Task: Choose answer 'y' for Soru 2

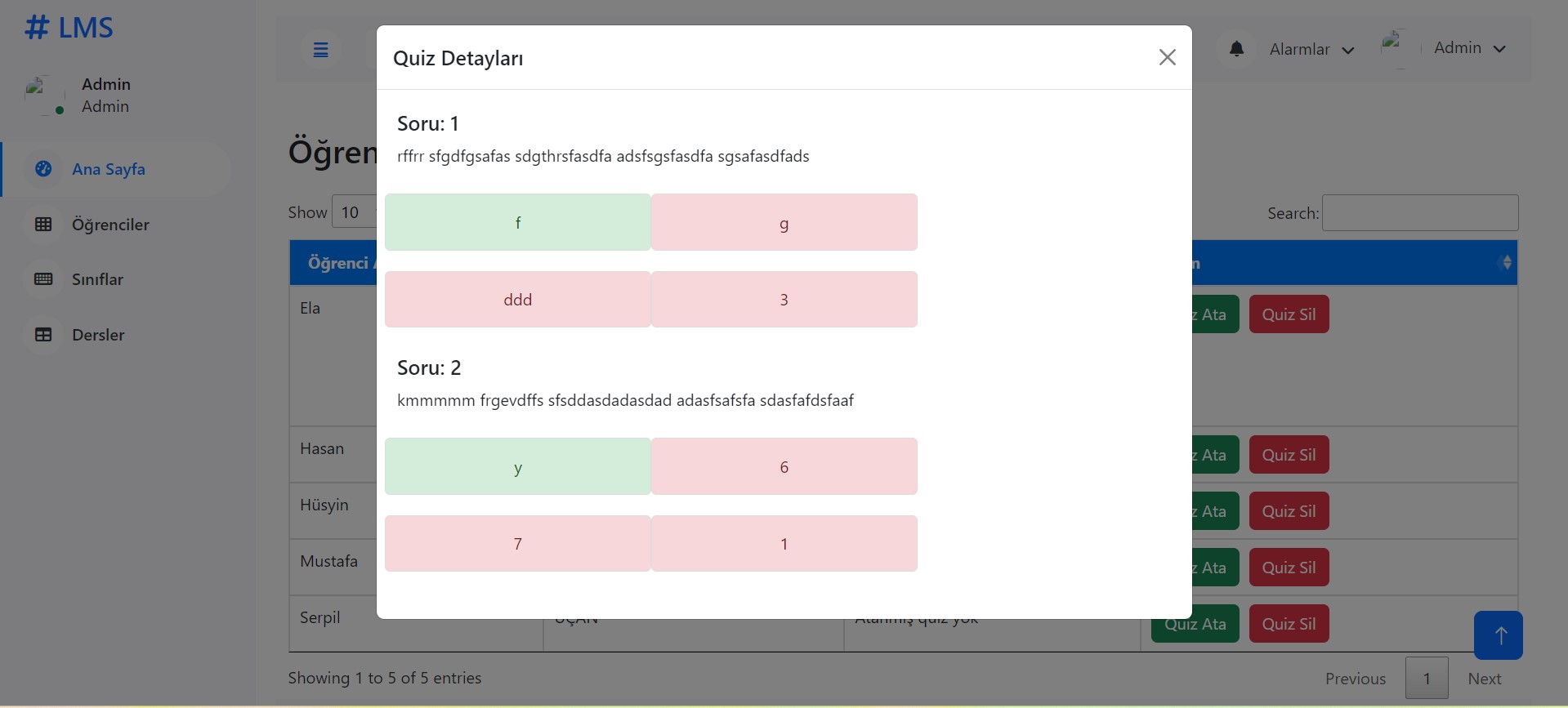Action: click(x=517, y=466)
